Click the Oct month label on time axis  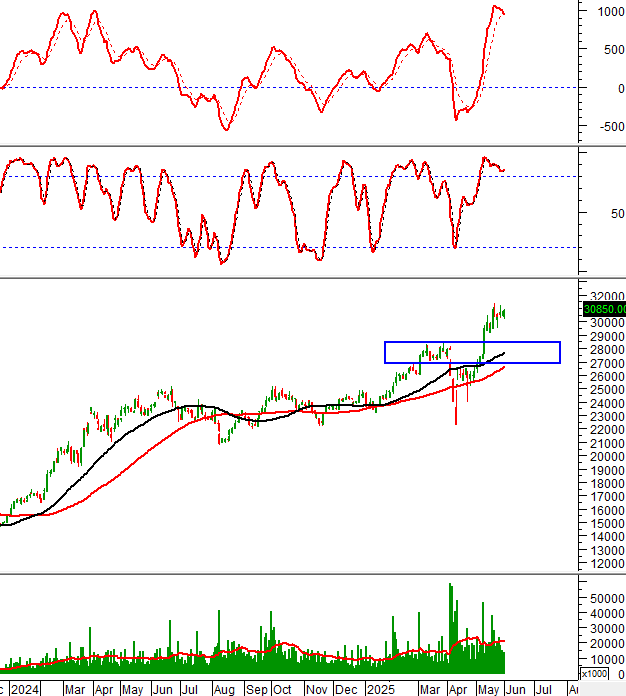click(282, 690)
